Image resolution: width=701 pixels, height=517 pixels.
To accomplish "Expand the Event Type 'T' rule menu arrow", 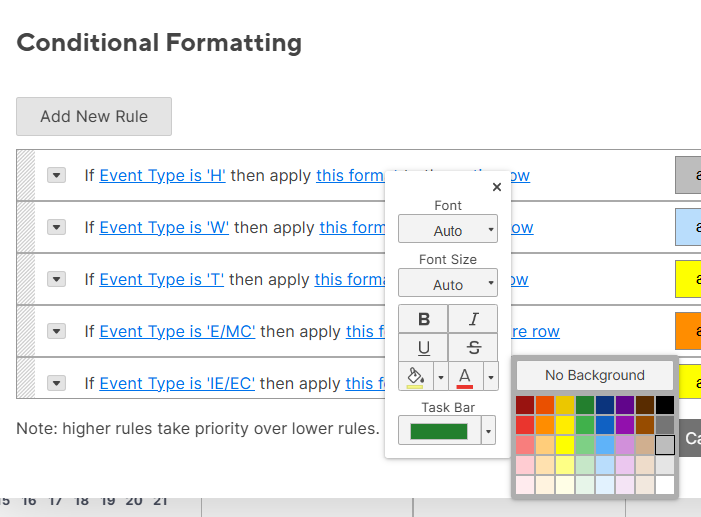I will pos(57,279).
